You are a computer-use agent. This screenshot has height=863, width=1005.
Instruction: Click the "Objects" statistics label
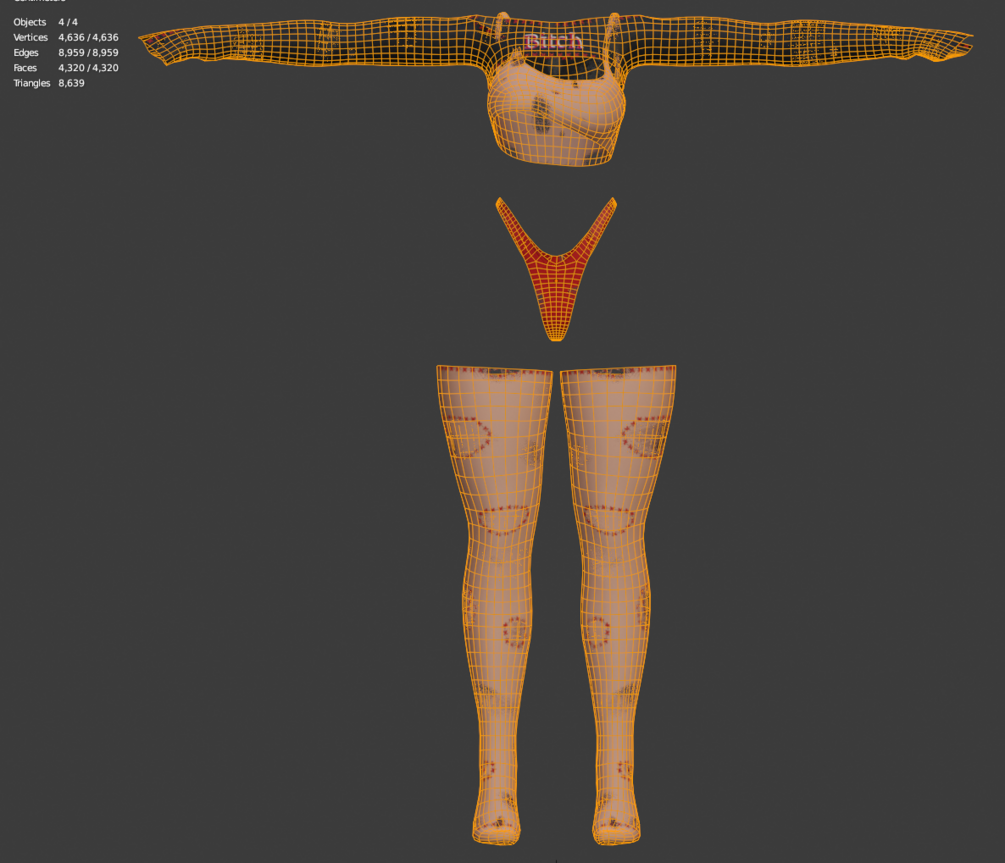(29, 22)
